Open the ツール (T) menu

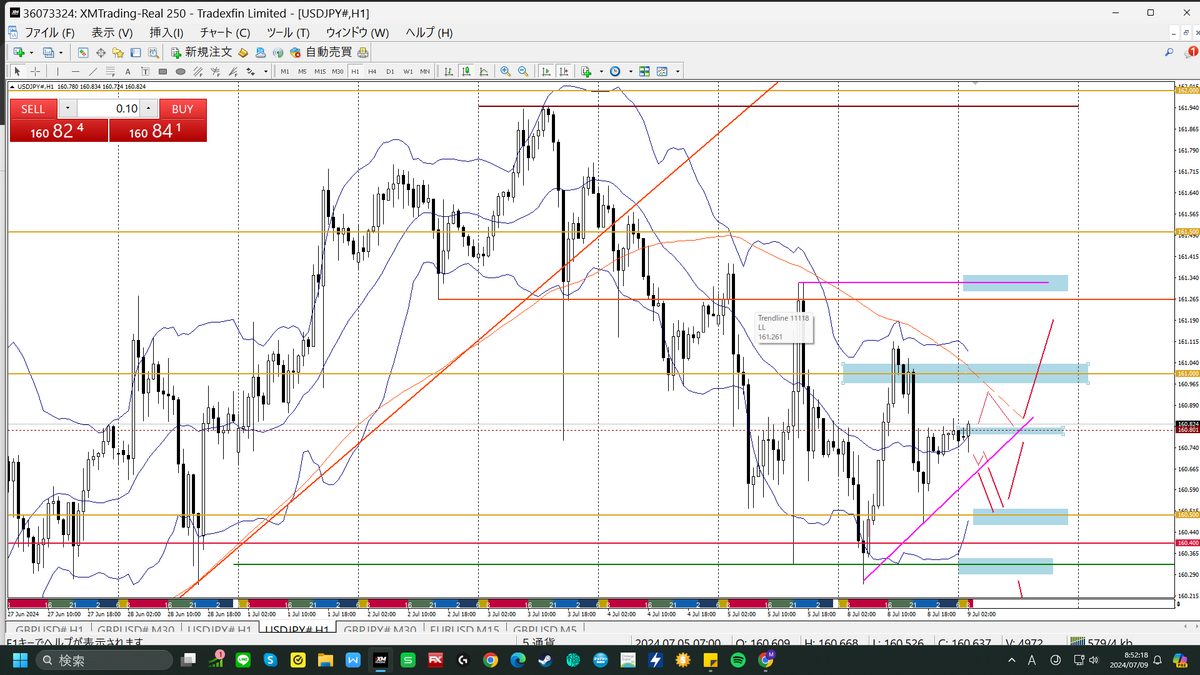coord(288,32)
